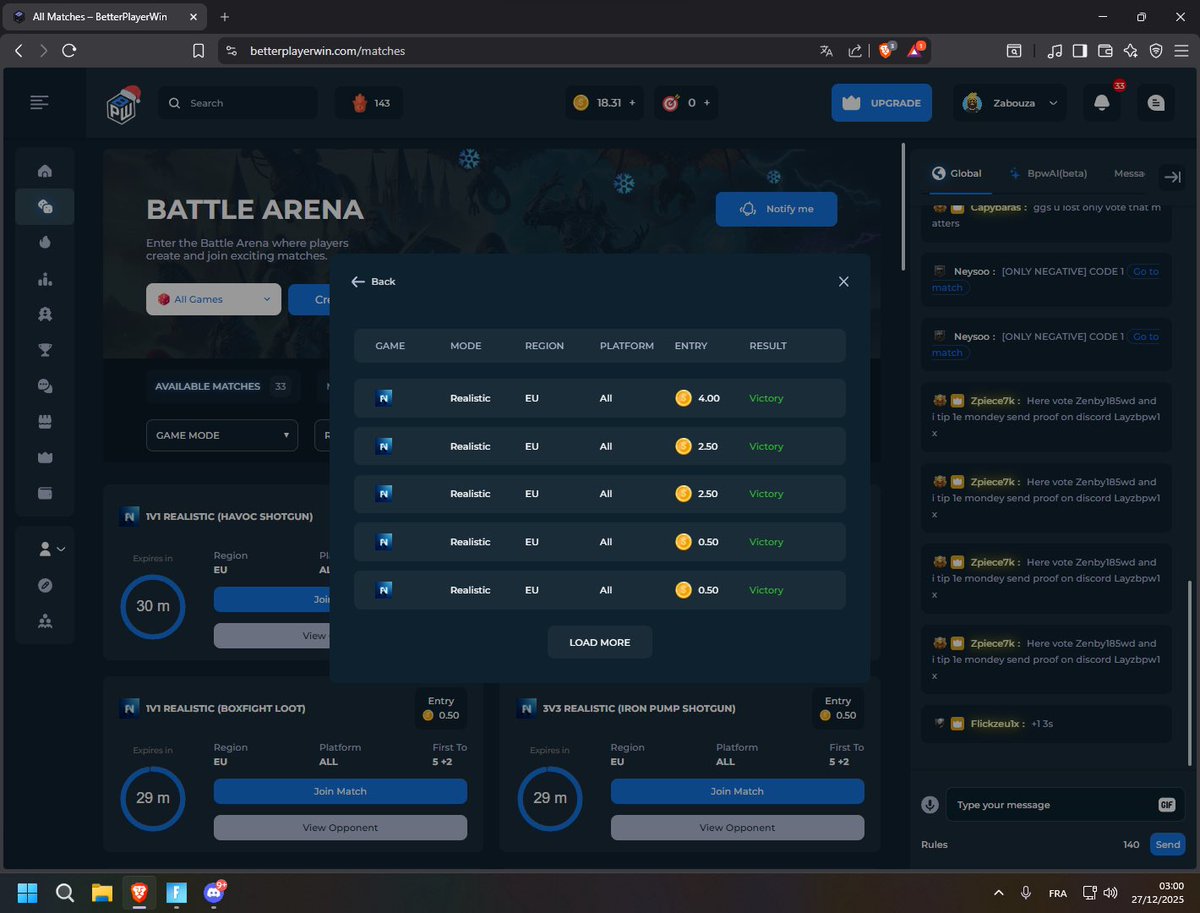The width and height of the screenshot is (1200, 913).
Task: Click the notification bell showing 33 alerts
Action: 1101,102
